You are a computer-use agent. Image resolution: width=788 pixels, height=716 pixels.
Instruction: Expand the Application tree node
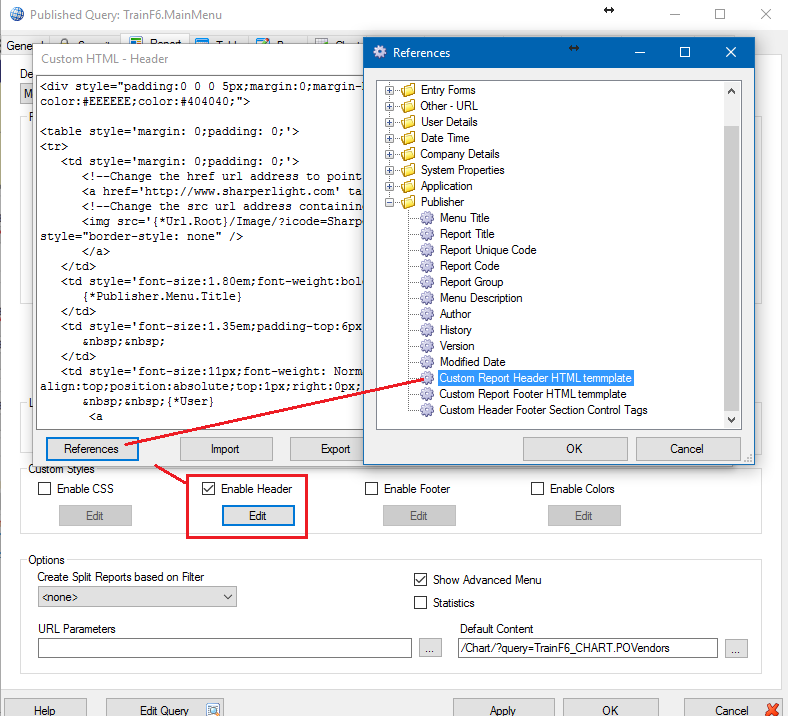coord(389,186)
